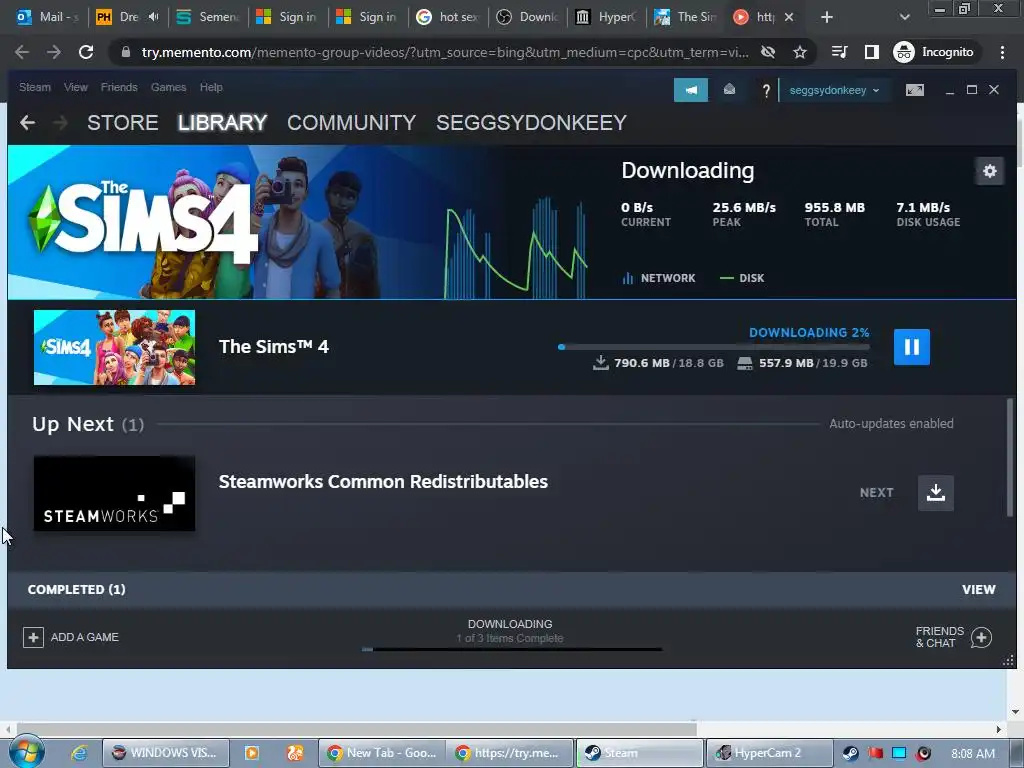The height and width of the screenshot is (768, 1024).
Task: Open Chrome tab search dropdown arrow
Action: pyautogui.click(x=904, y=17)
